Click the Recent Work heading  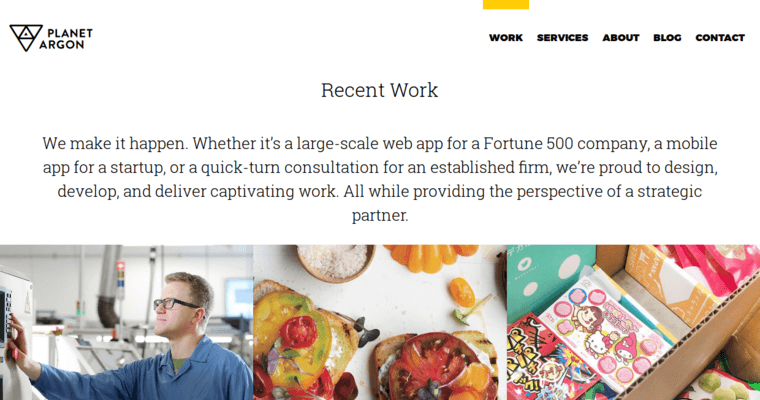379,90
